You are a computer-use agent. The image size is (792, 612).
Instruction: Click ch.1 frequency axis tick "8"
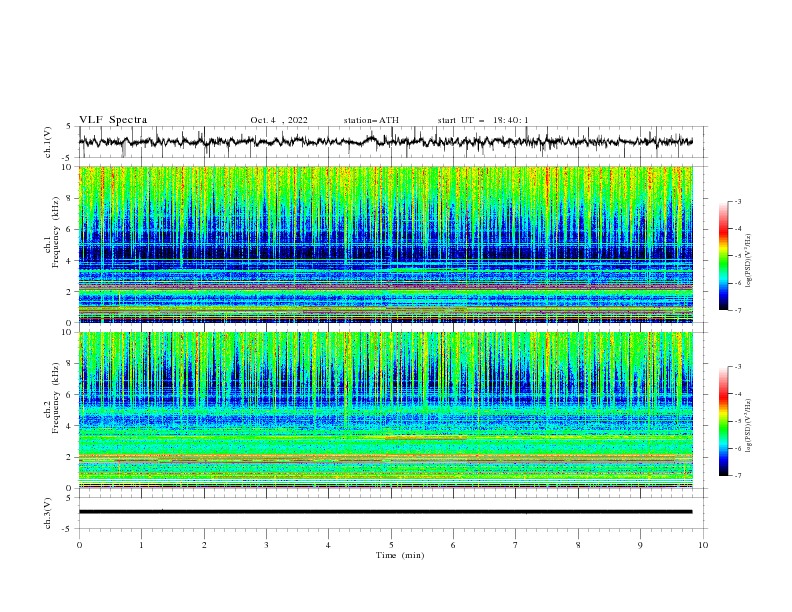point(70,198)
